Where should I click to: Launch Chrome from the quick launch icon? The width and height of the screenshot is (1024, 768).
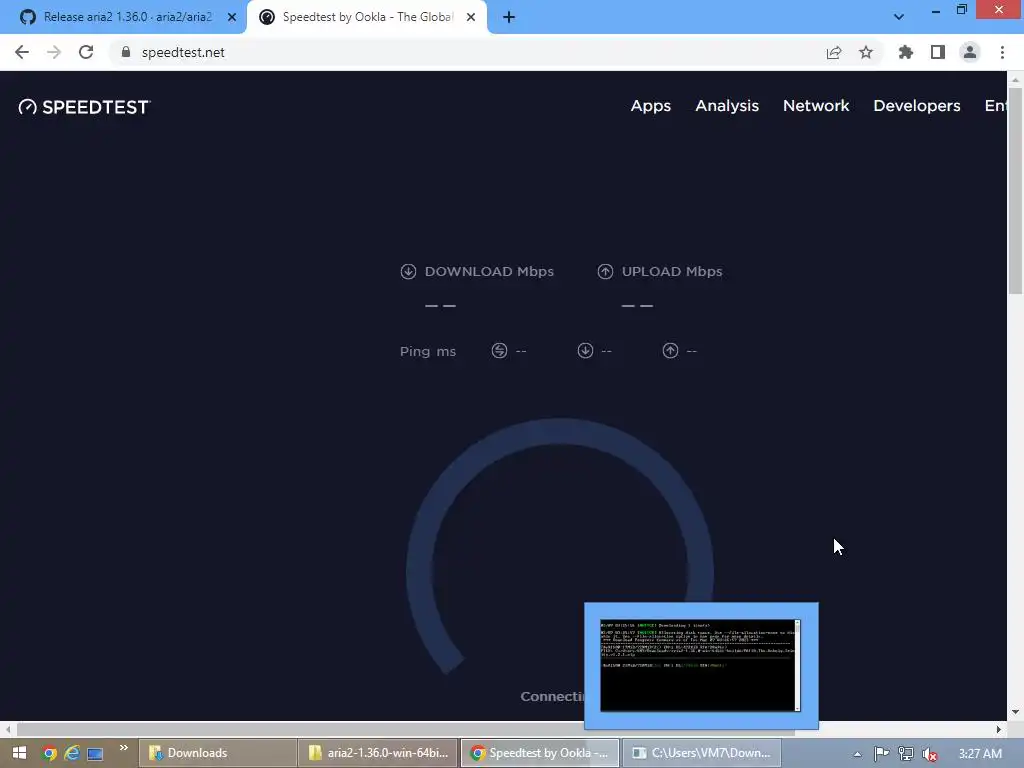[49, 753]
